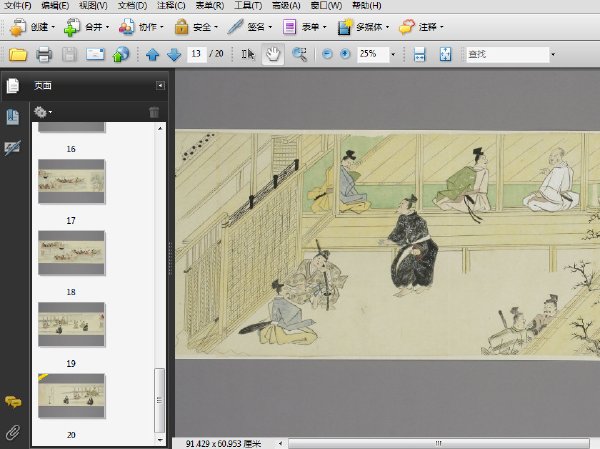Open the 协作 collaborate dropdown
Image resolution: width=600 pixels, height=449 pixels.
[141, 27]
